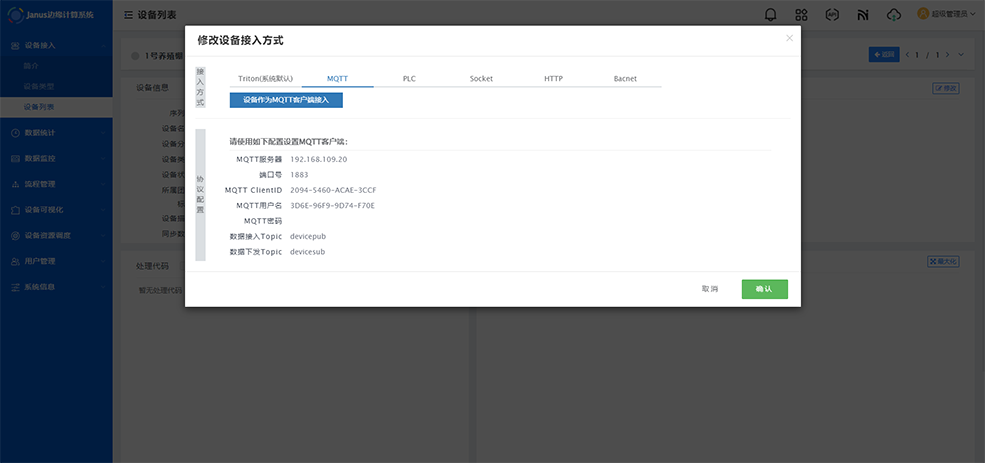Toggle sidebar via hamburger icon beside 设备列表
985x463 pixels.
coord(128,16)
